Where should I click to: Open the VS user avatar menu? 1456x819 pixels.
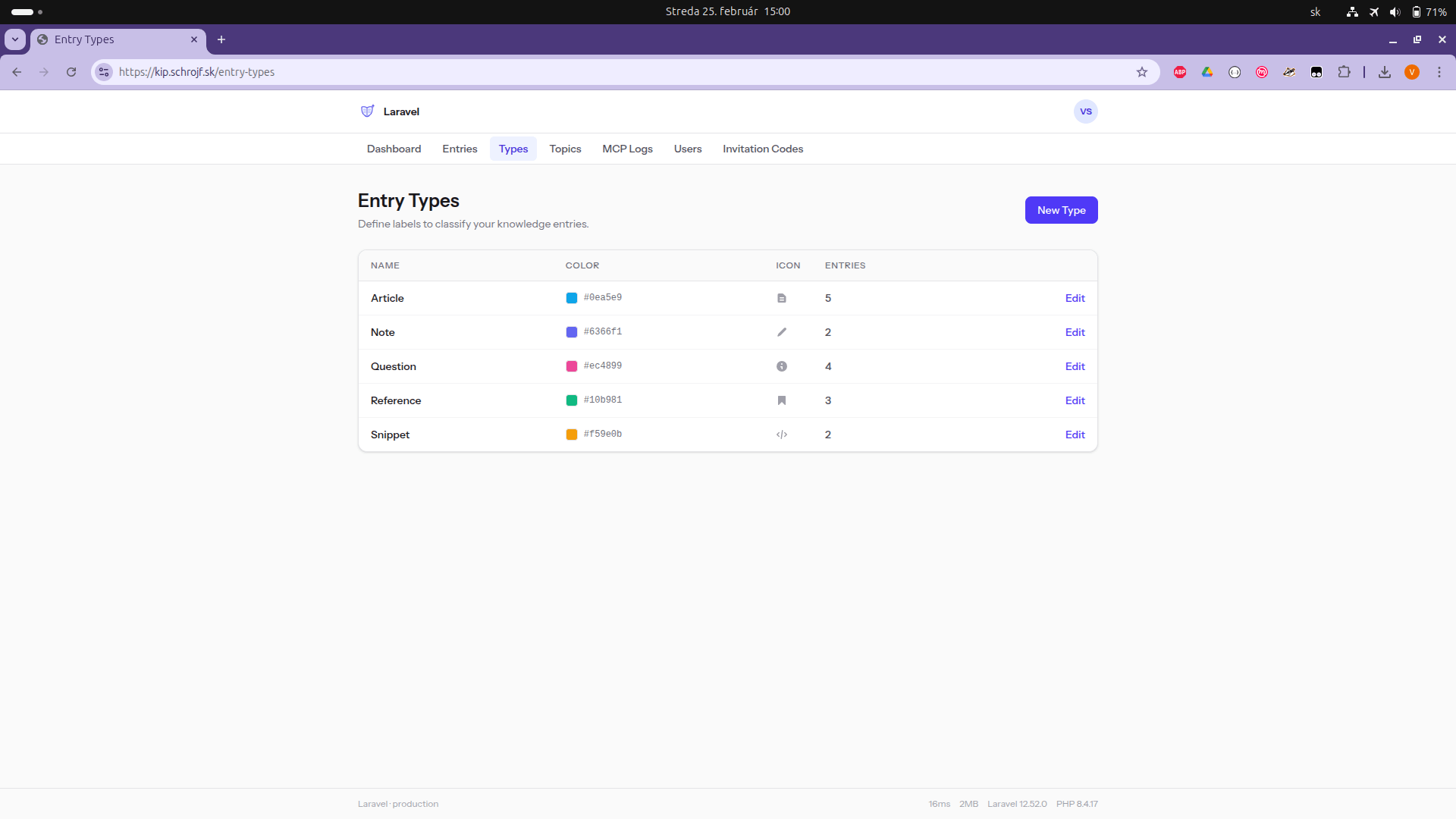click(x=1085, y=111)
